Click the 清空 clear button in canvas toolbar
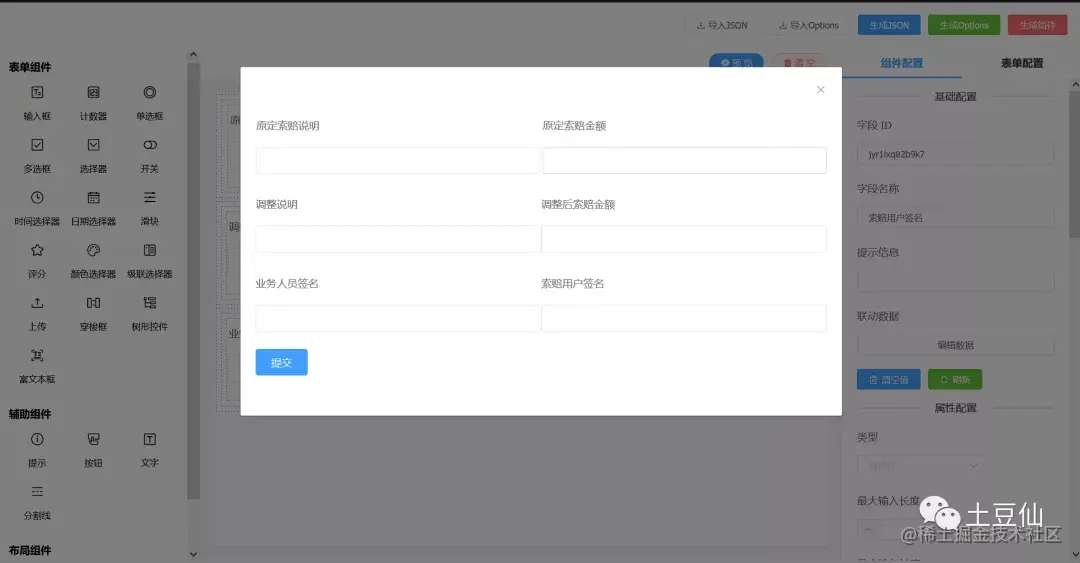Image resolution: width=1080 pixels, height=563 pixels. (799, 61)
